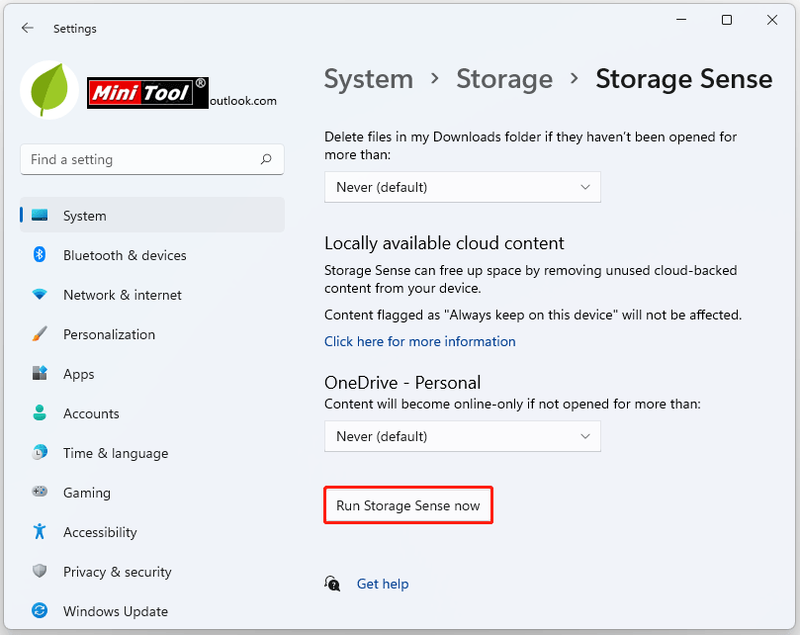Open Windows Update settings

click(x=152, y=611)
